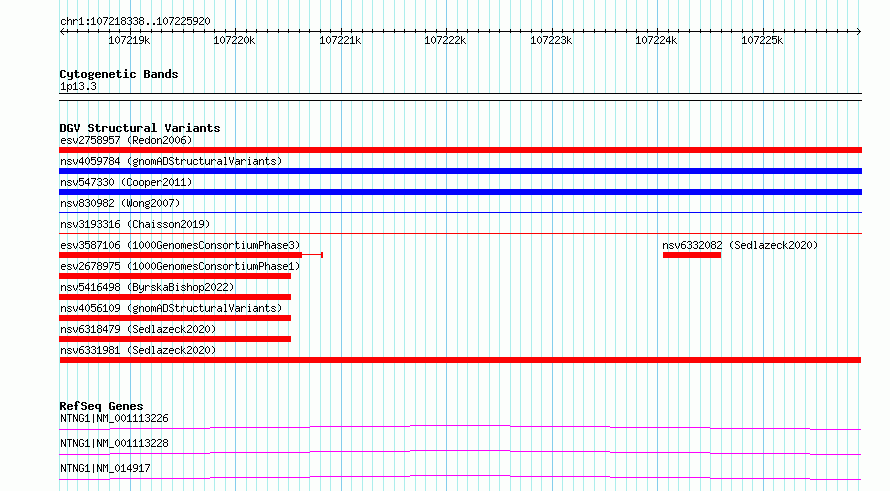Viewport: 890px width, 491px height.
Task: Click the 107222k ruler tick label
Action: point(445,40)
